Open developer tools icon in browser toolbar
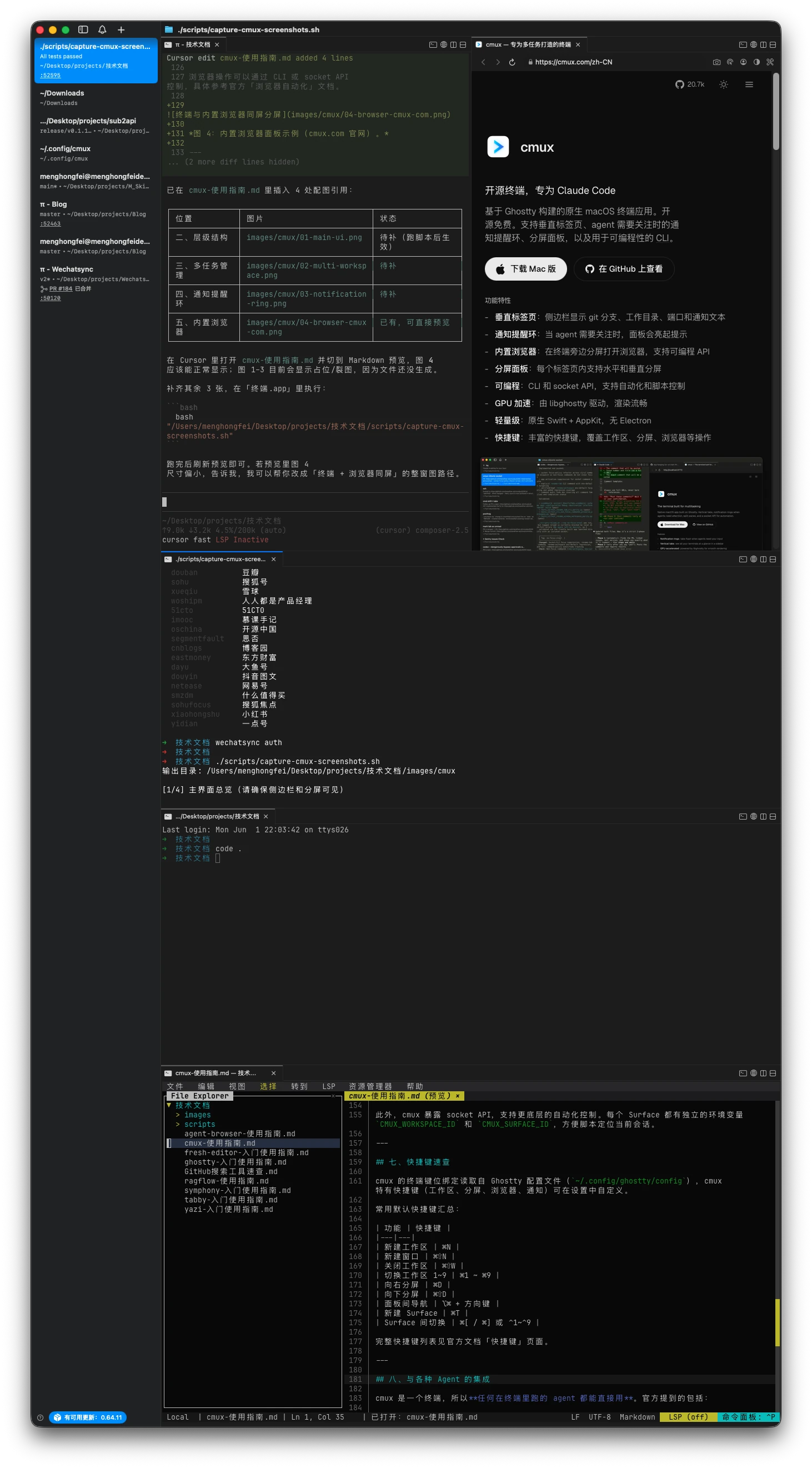Viewport: 812px width, 1468px height. (770, 62)
